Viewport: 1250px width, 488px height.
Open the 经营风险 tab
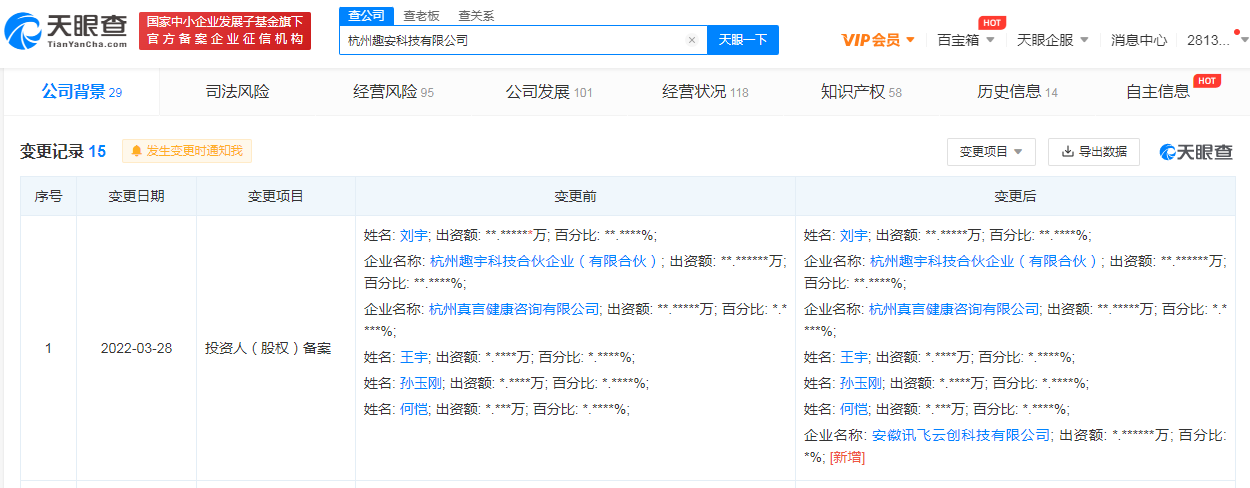(393, 92)
